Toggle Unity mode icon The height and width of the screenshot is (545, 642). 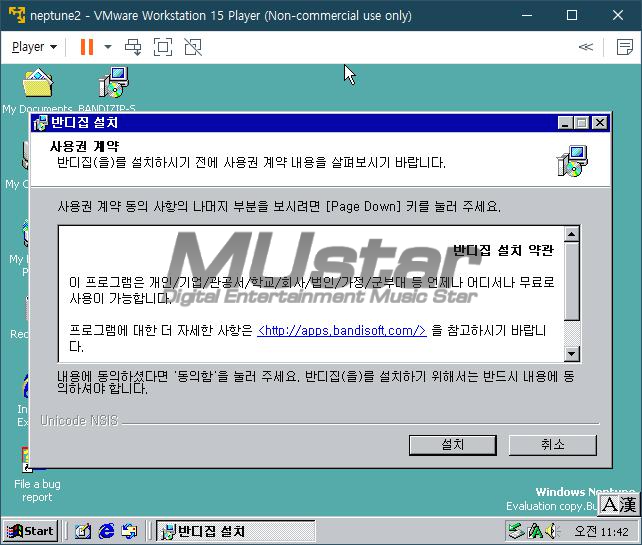193,47
